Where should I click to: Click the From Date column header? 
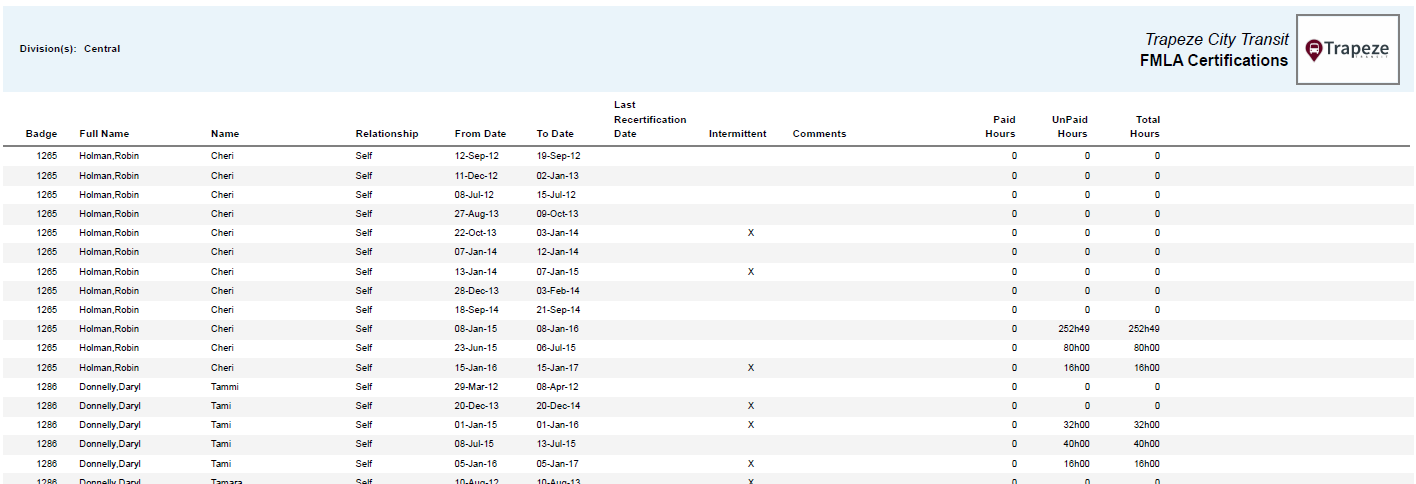click(480, 134)
